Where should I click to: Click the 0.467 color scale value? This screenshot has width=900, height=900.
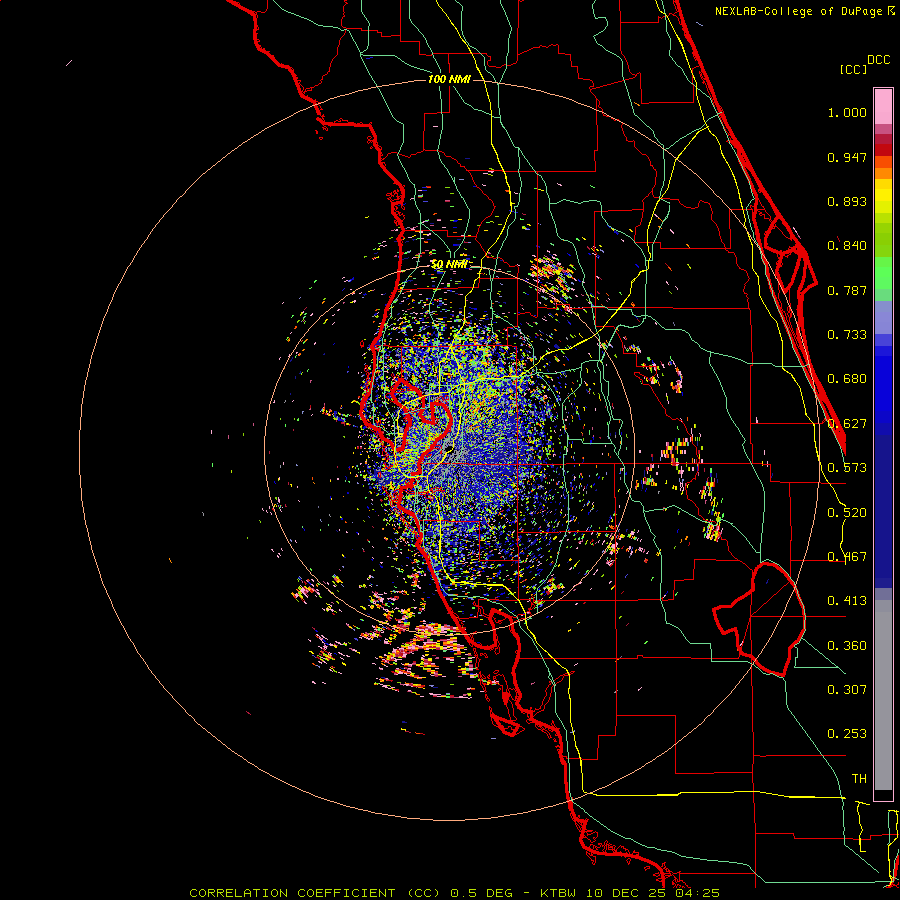pyautogui.click(x=847, y=557)
